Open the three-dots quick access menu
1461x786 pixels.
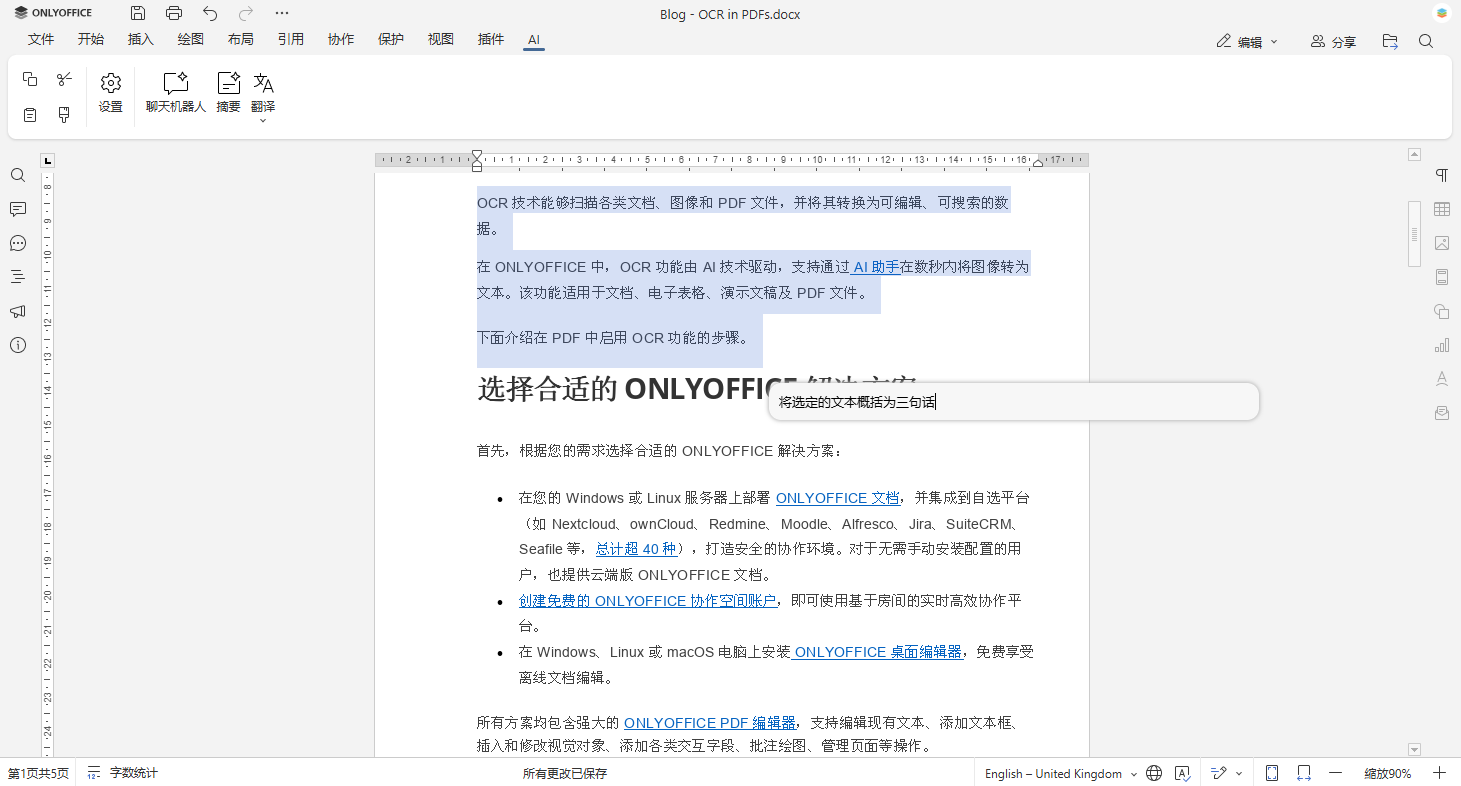pos(282,13)
